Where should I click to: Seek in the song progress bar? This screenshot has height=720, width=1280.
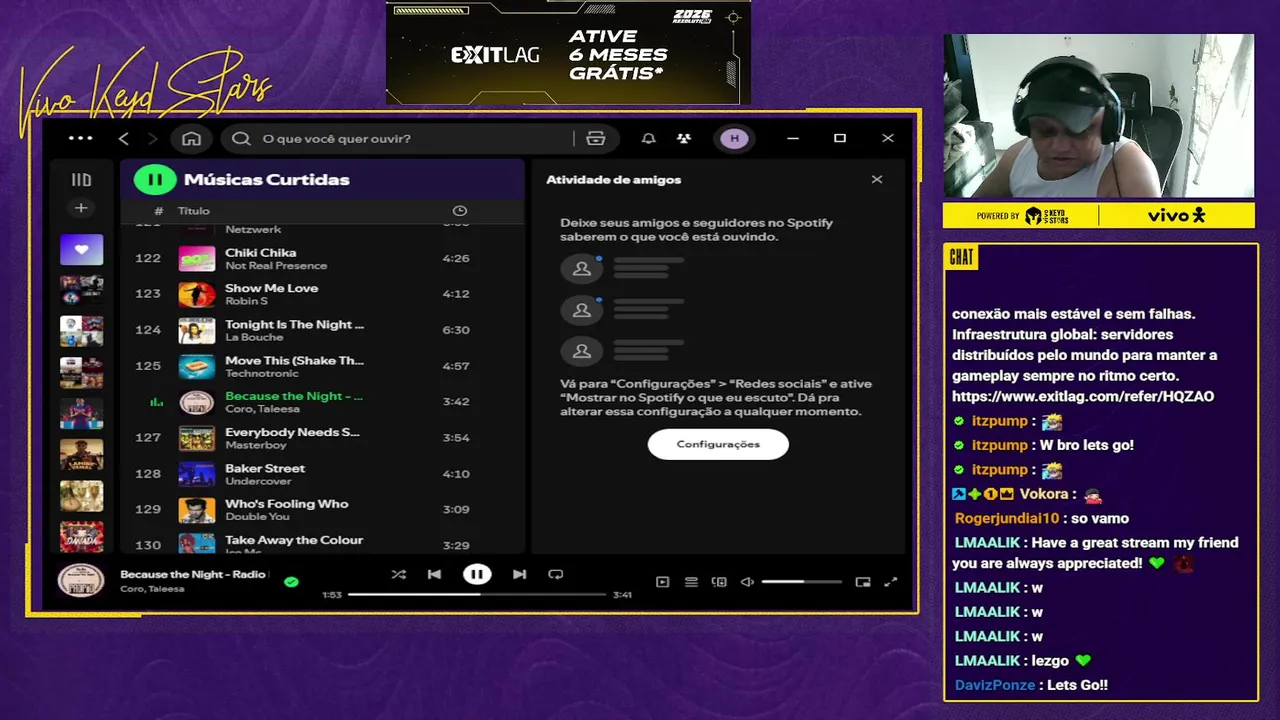tap(477, 594)
